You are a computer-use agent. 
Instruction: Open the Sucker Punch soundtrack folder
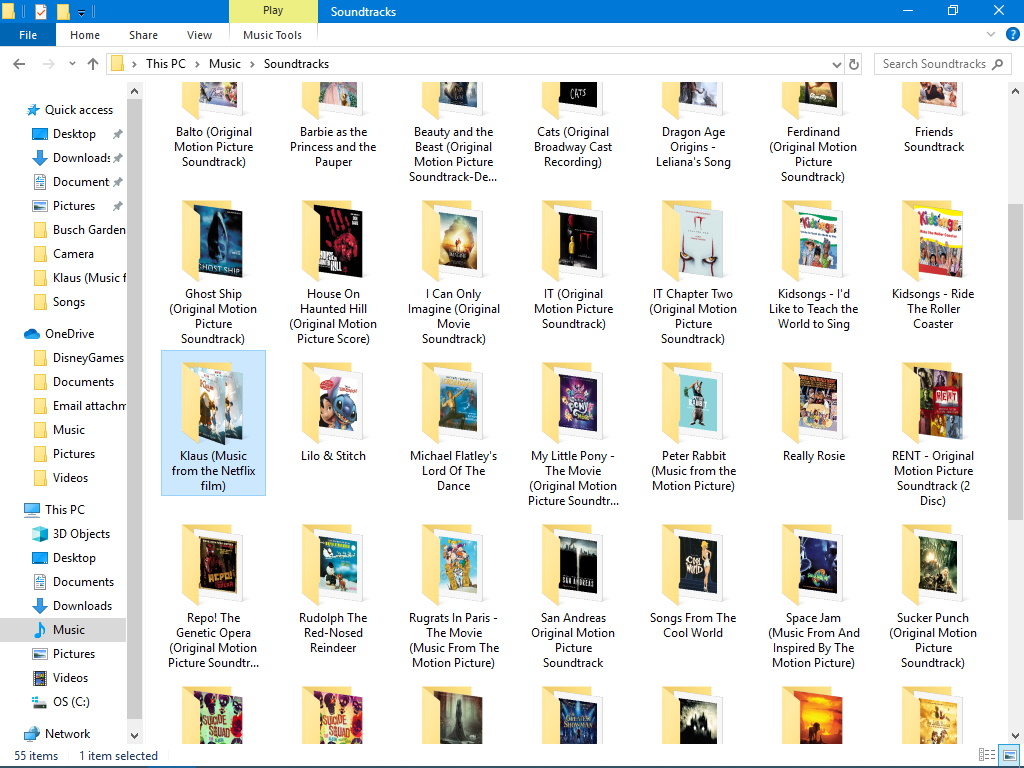coord(933,596)
